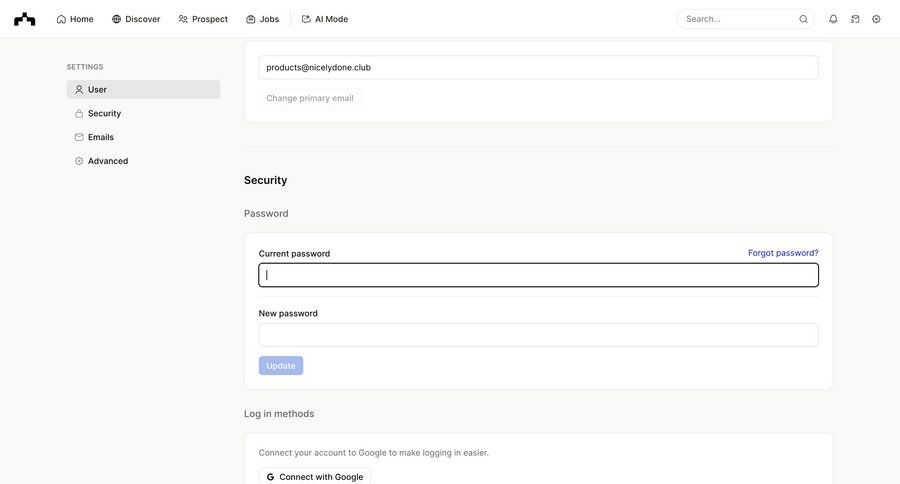Click the Current password field
Image resolution: width=900 pixels, height=484 pixels.
pyautogui.click(x=538, y=275)
